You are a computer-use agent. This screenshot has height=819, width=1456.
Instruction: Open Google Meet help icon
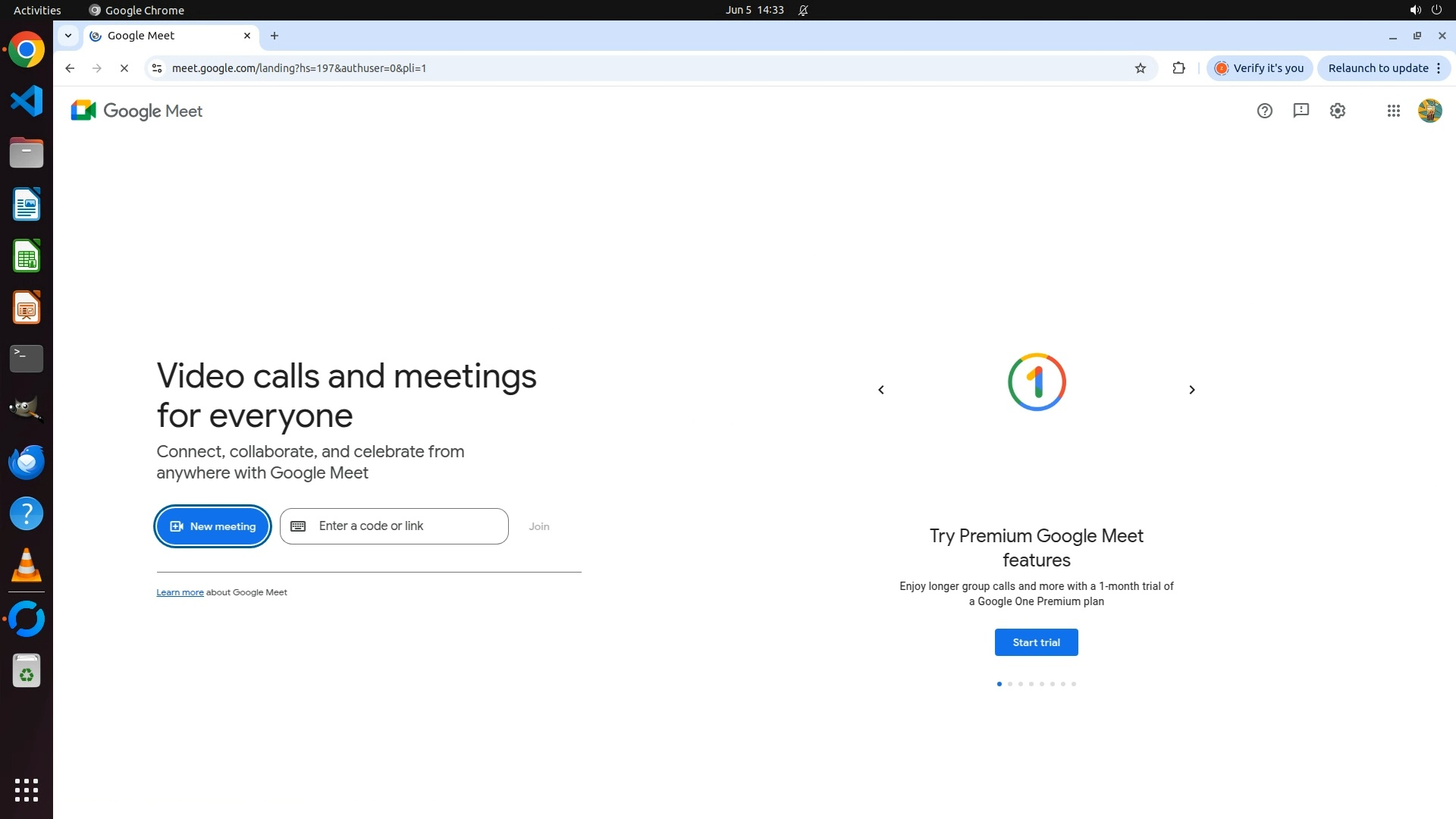pyautogui.click(x=1264, y=111)
